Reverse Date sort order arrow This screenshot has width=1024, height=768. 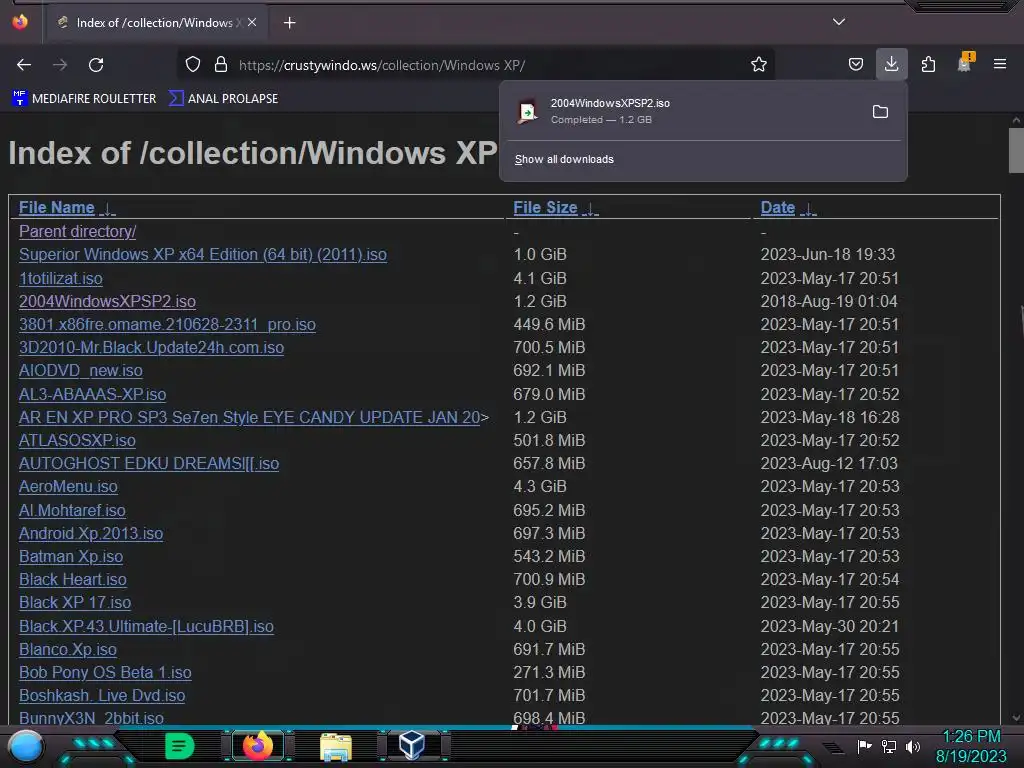tap(808, 209)
